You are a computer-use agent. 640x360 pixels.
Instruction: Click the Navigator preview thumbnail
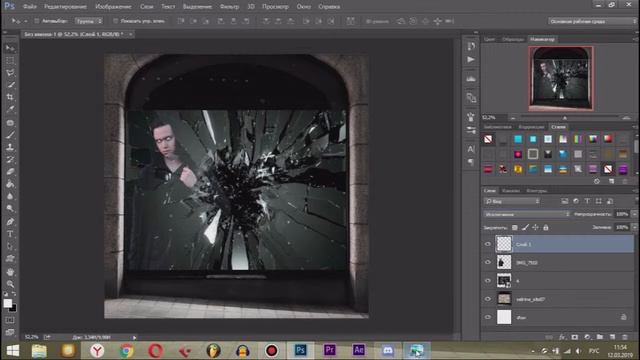pos(561,78)
